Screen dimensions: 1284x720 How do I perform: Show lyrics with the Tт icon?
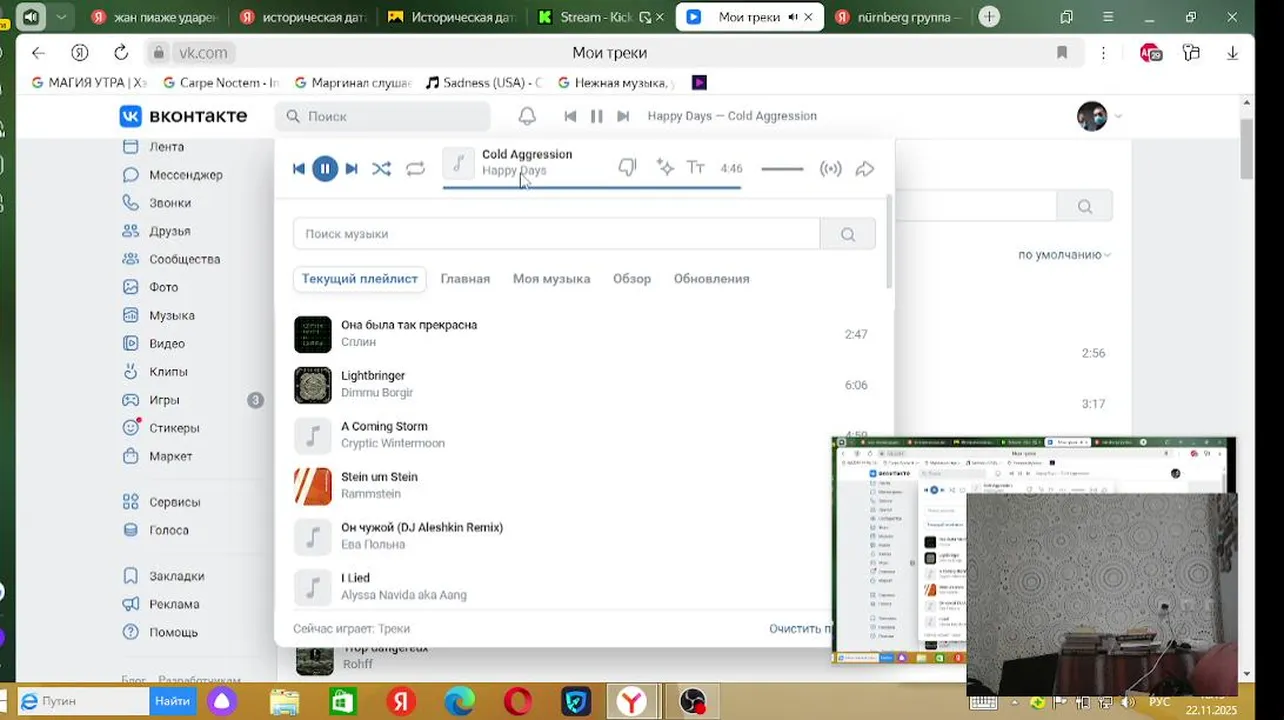coord(696,168)
